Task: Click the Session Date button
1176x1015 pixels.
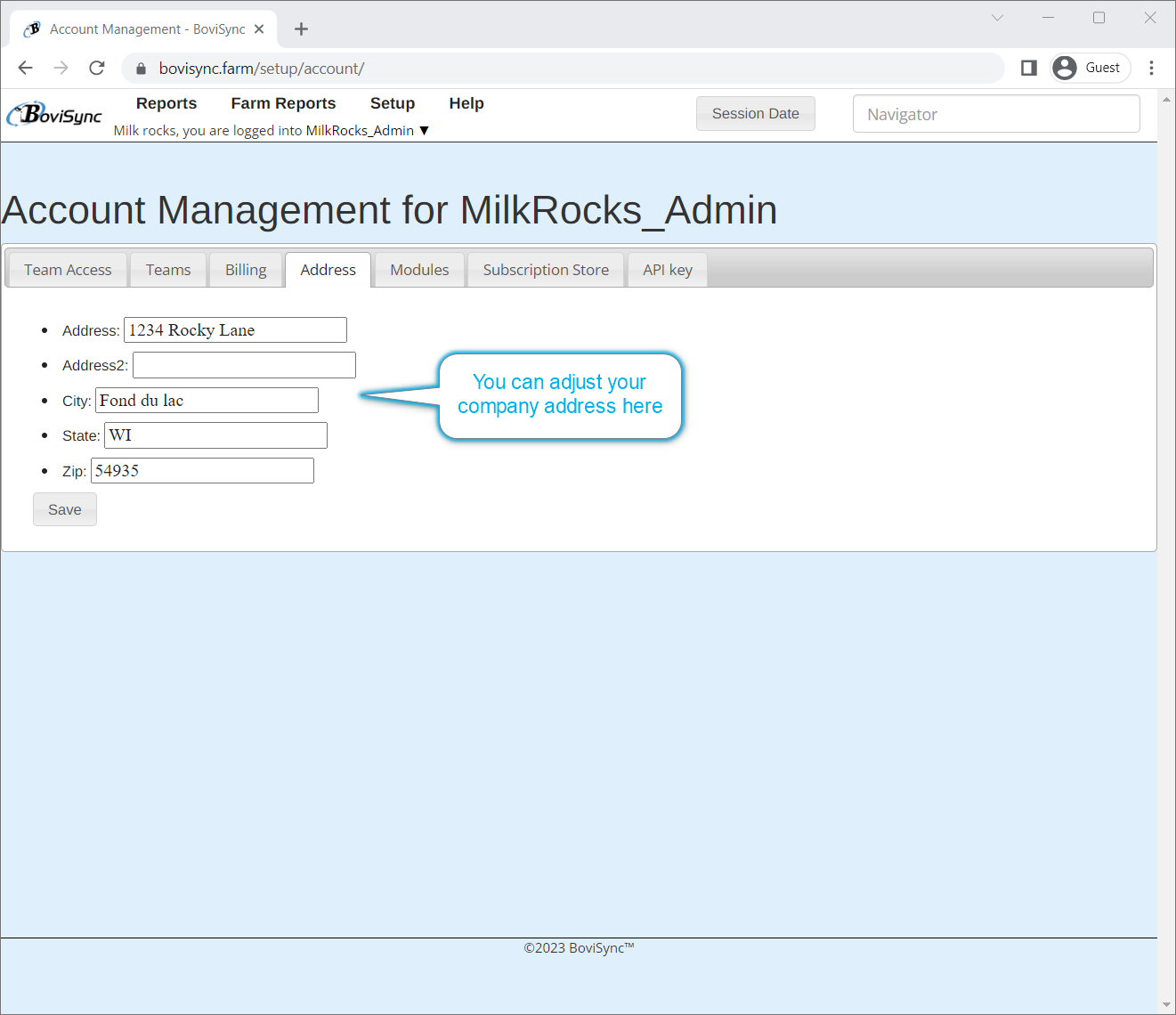Action: point(755,114)
